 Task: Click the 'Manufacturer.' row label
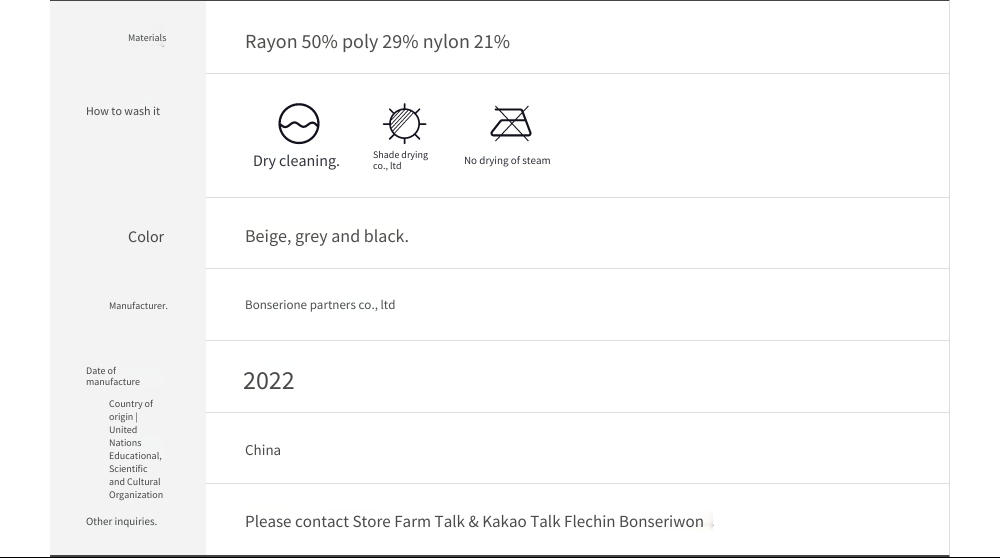pyautogui.click(x=138, y=305)
